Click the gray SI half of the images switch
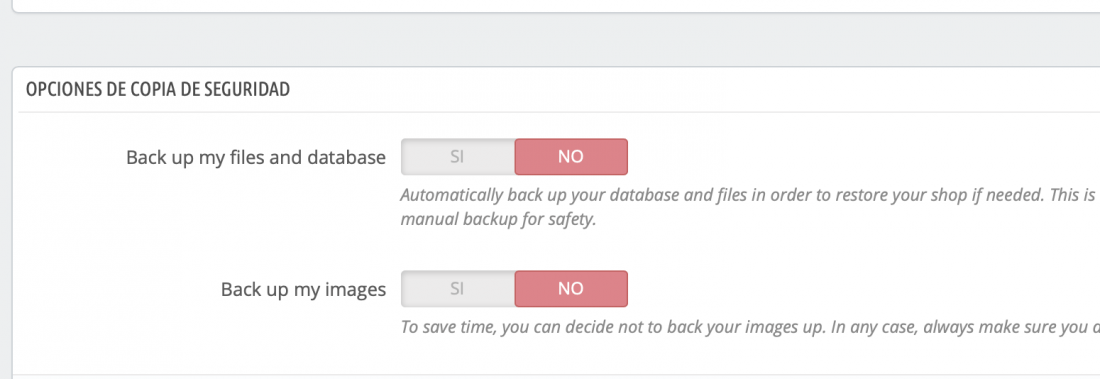Viewport: 1100px width, 379px height. (x=457, y=288)
